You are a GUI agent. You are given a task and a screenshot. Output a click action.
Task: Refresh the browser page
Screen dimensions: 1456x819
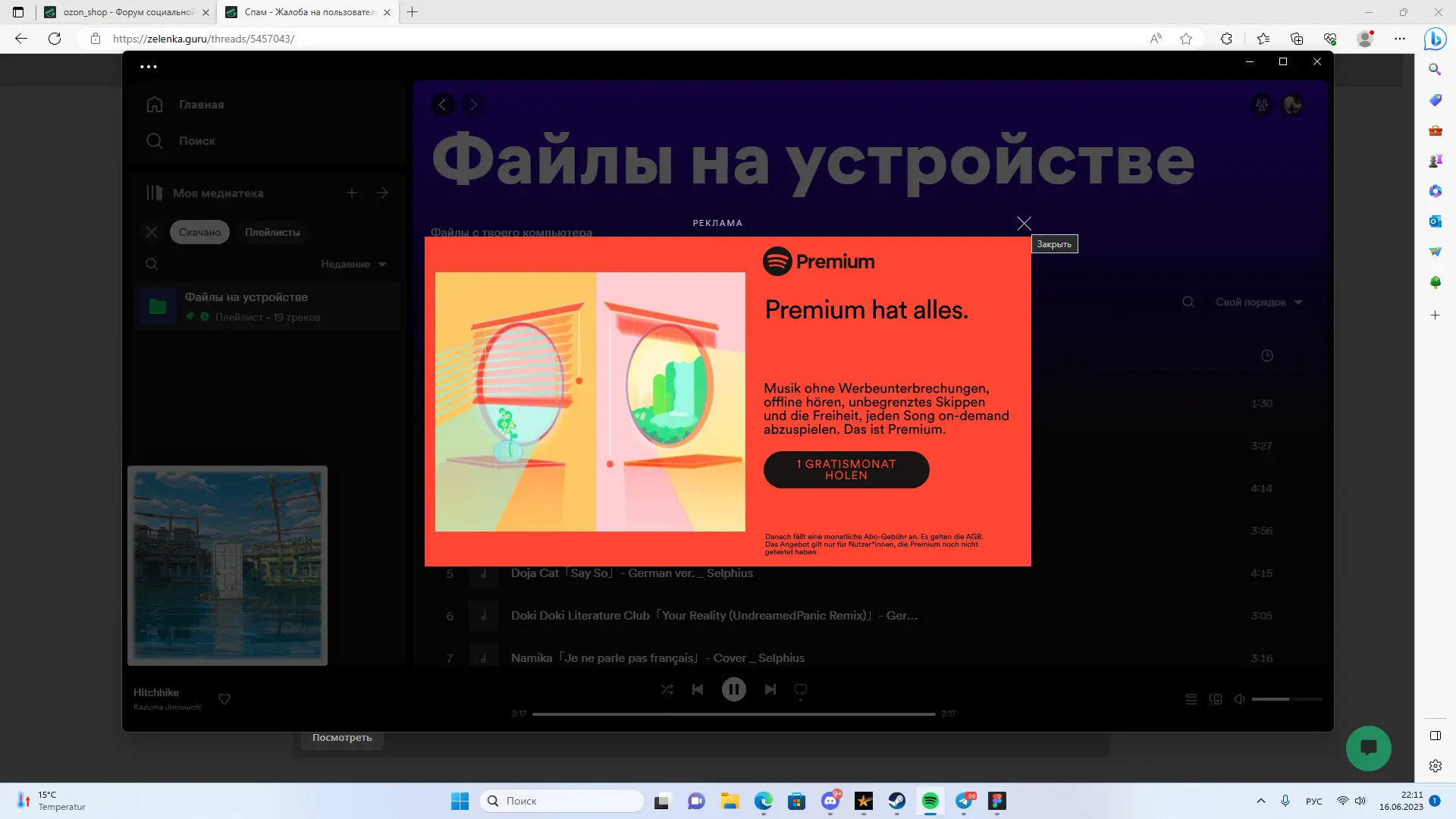pos(55,39)
